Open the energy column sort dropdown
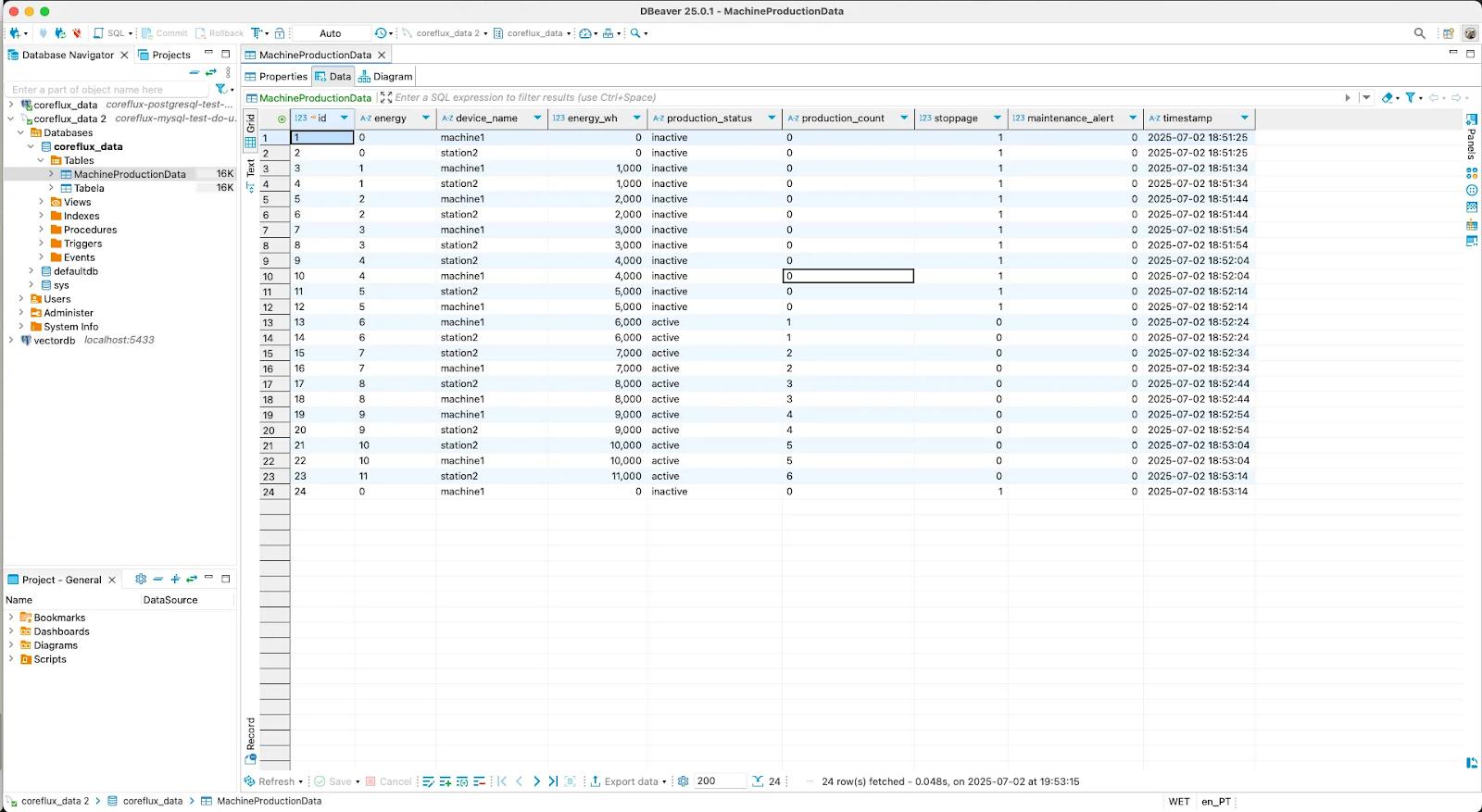This screenshot has height=812, width=1482. click(426, 118)
